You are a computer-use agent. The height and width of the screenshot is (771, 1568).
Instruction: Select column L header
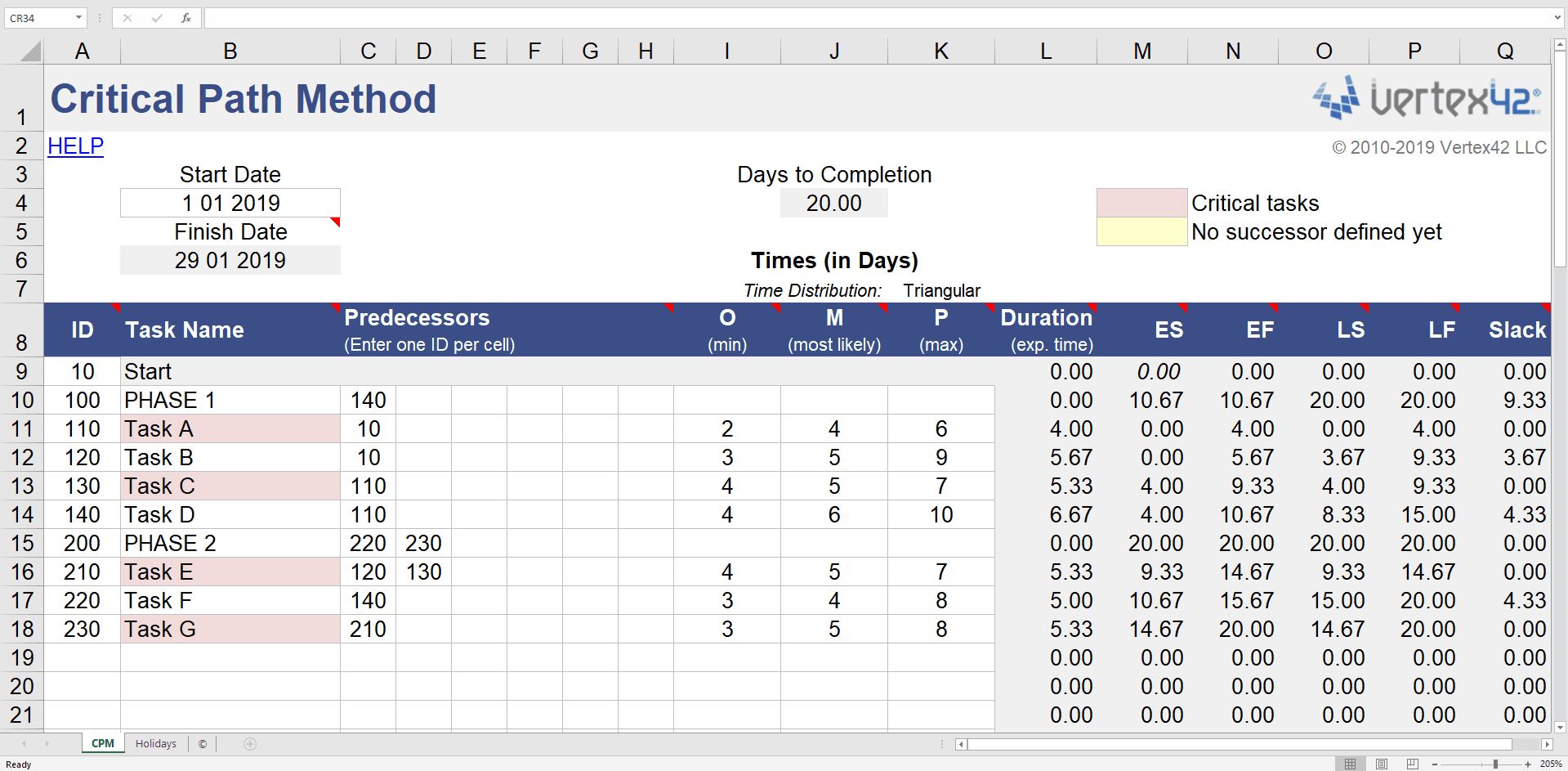click(1046, 52)
